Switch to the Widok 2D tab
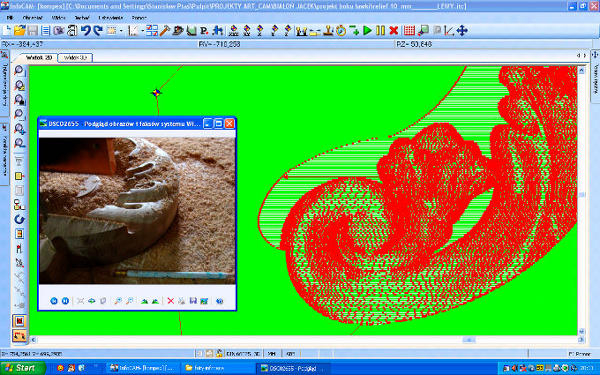 click(x=38, y=57)
